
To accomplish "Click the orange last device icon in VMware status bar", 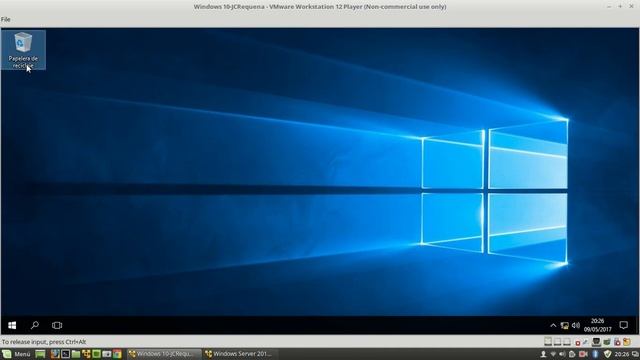I will 627,342.
